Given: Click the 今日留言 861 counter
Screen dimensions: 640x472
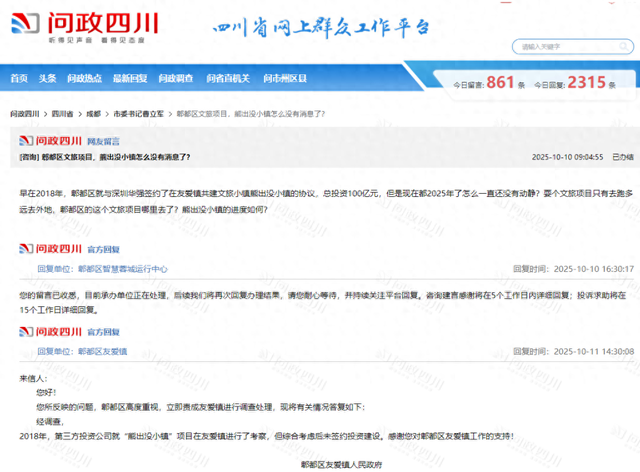Looking at the screenshot, I should [x=489, y=83].
